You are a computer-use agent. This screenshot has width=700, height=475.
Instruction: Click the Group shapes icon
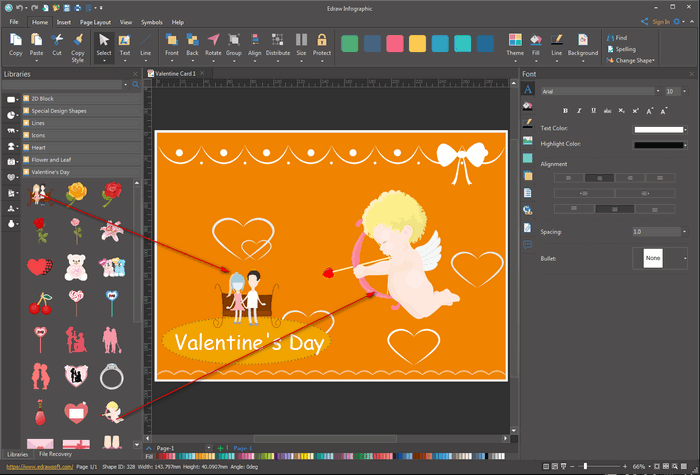coord(234,40)
